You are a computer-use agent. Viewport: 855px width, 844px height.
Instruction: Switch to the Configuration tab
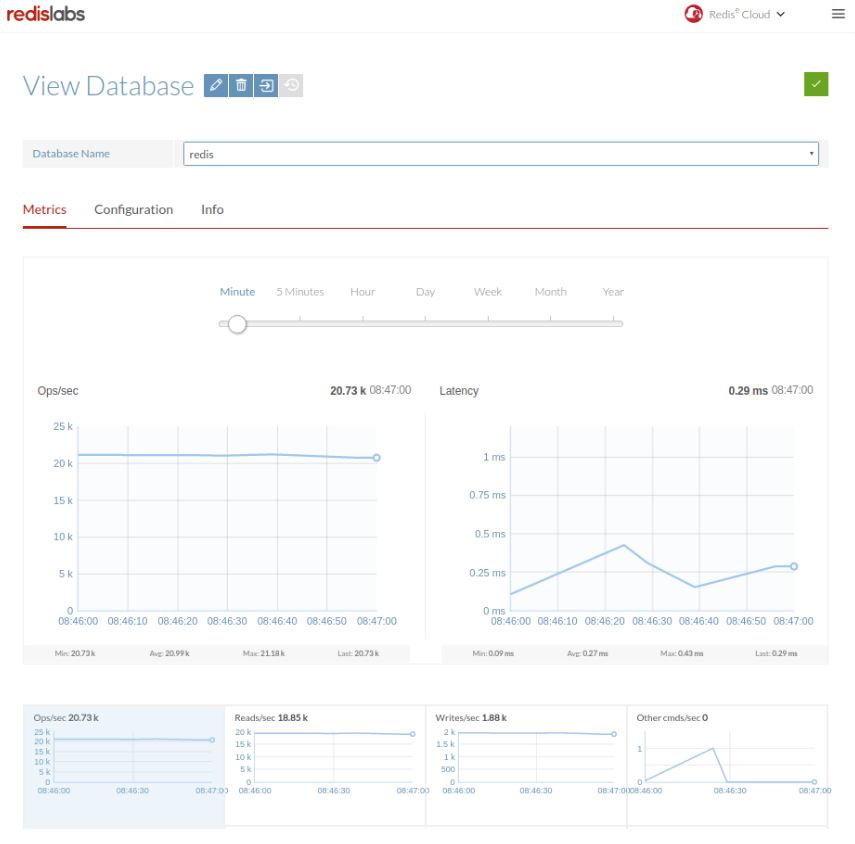coord(133,209)
